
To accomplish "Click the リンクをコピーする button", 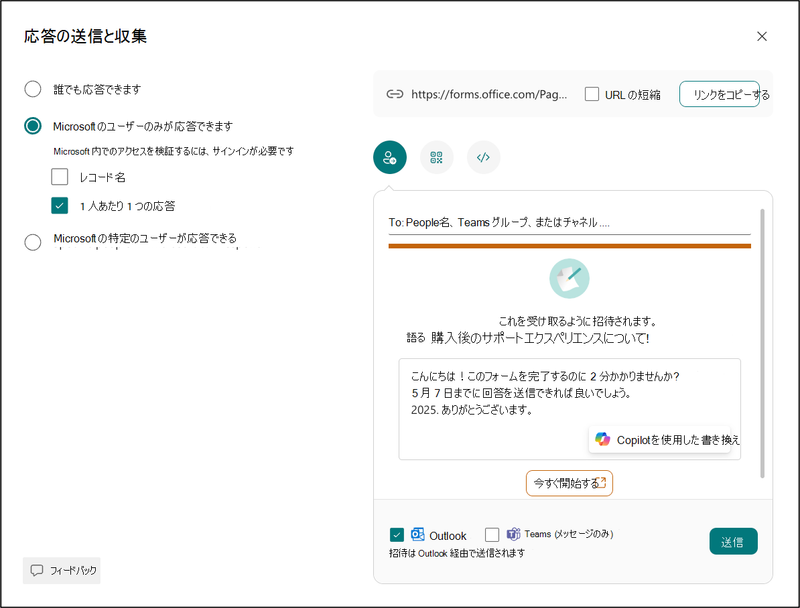I will coord(723,93).
